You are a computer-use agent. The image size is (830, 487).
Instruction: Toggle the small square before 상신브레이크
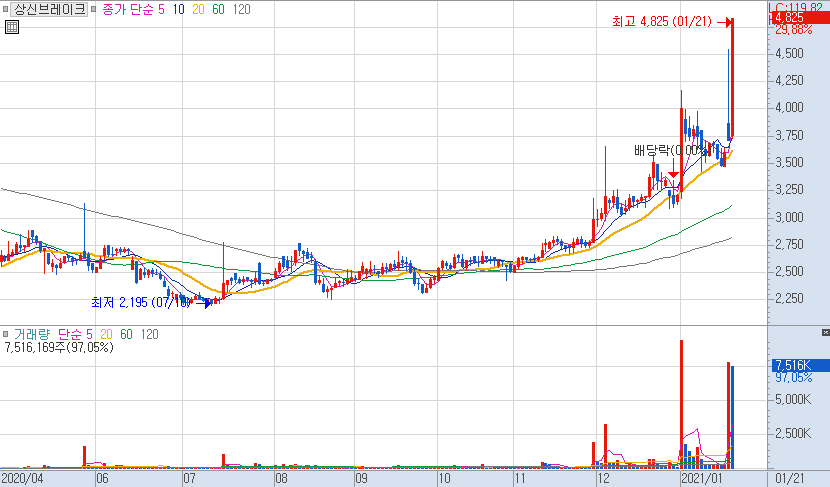(x=5, y=9)
